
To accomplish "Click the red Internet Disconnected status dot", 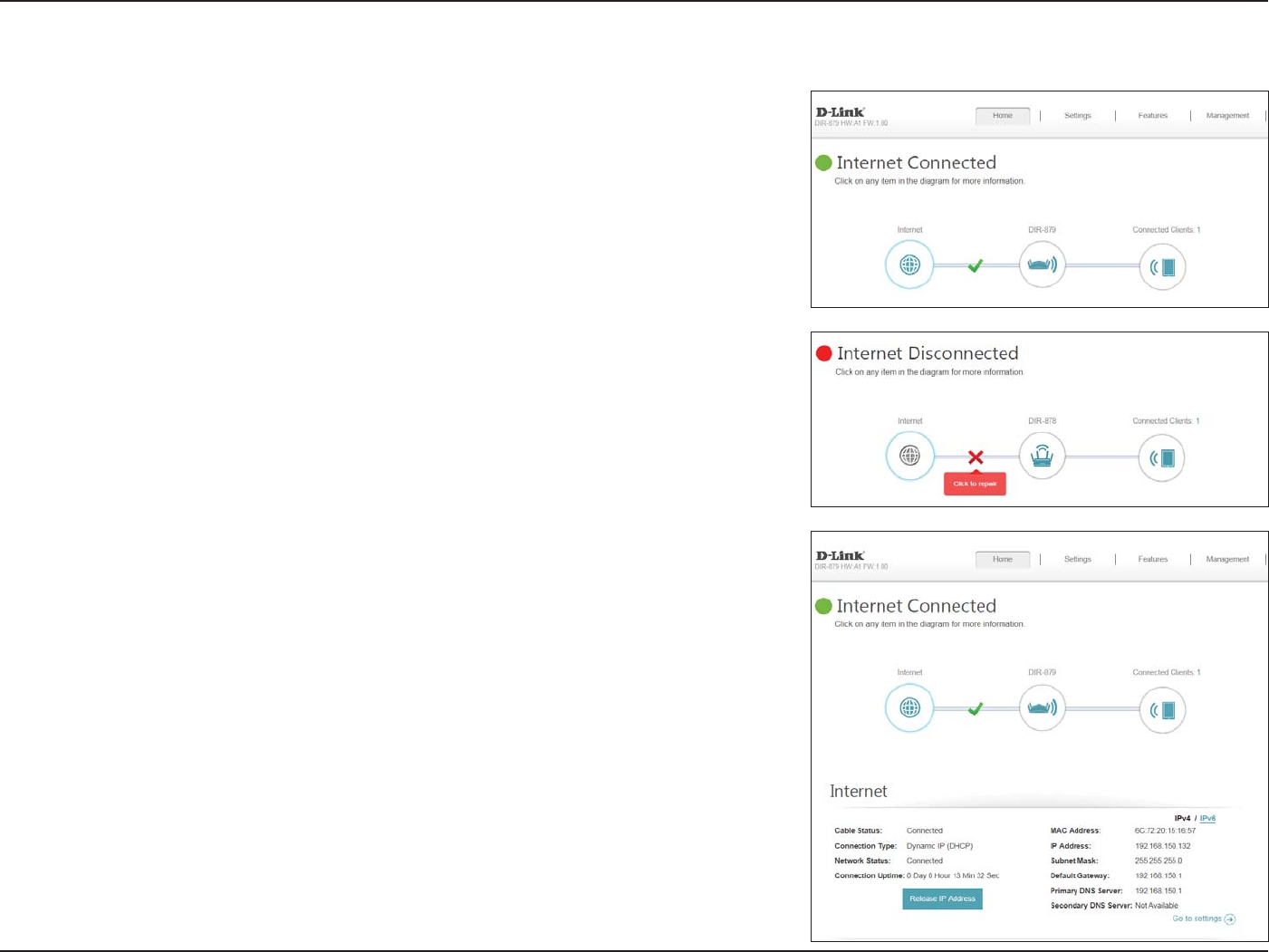I will (x=824, y=353).
